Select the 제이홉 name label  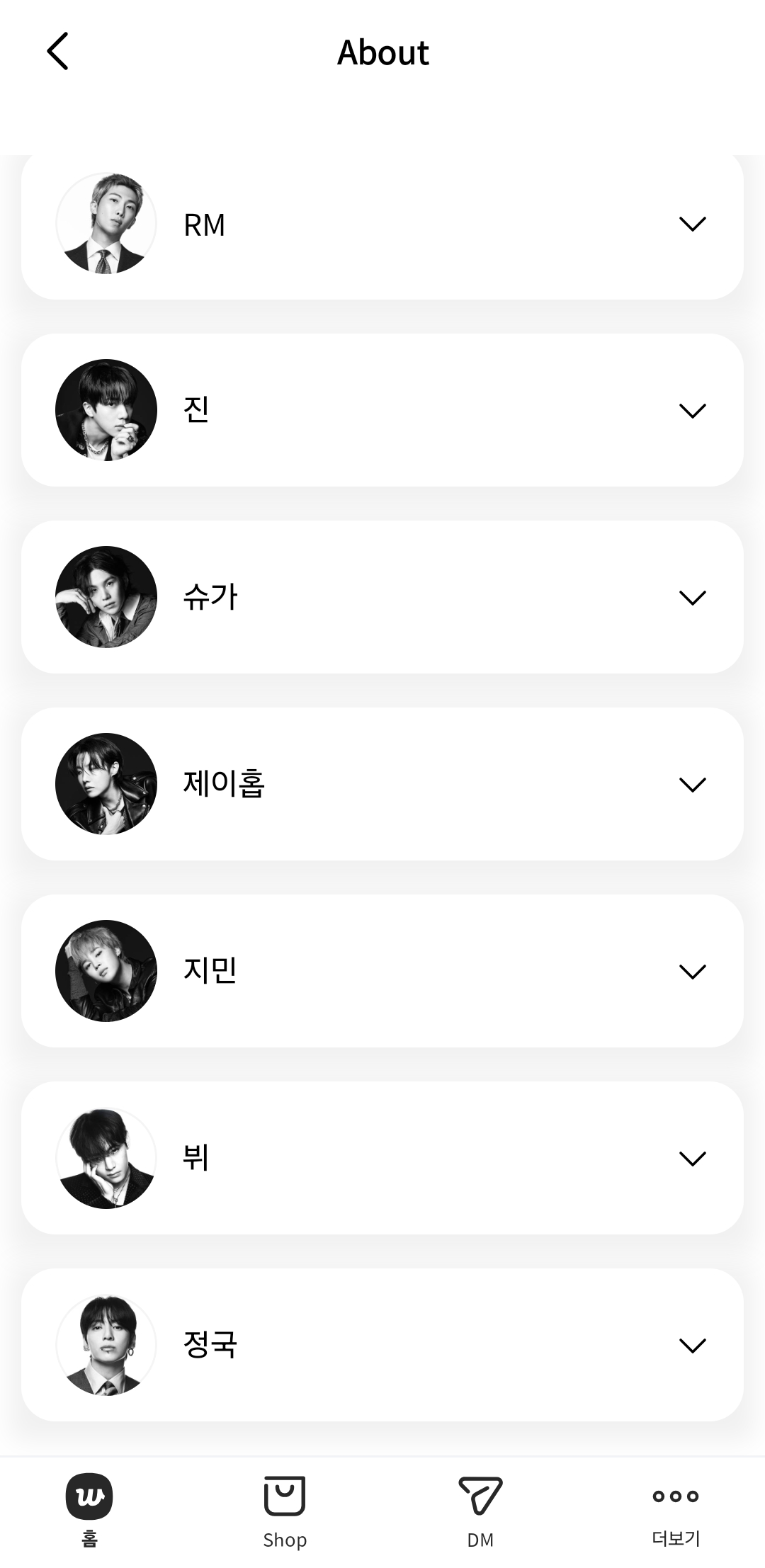(224, 784)
